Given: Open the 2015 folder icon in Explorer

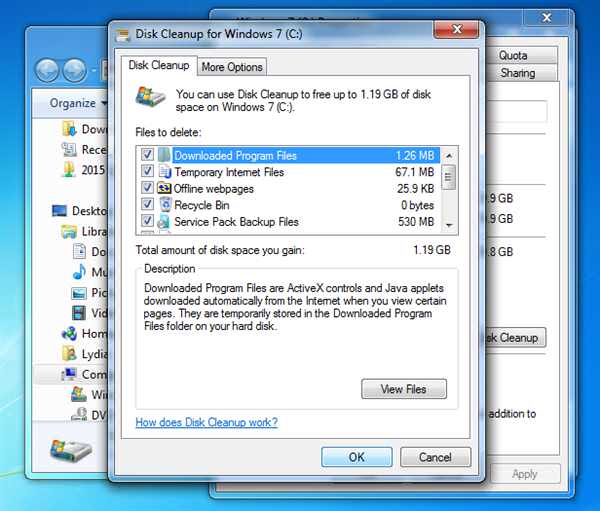Looking at the screenshot, I should point(69,170).
